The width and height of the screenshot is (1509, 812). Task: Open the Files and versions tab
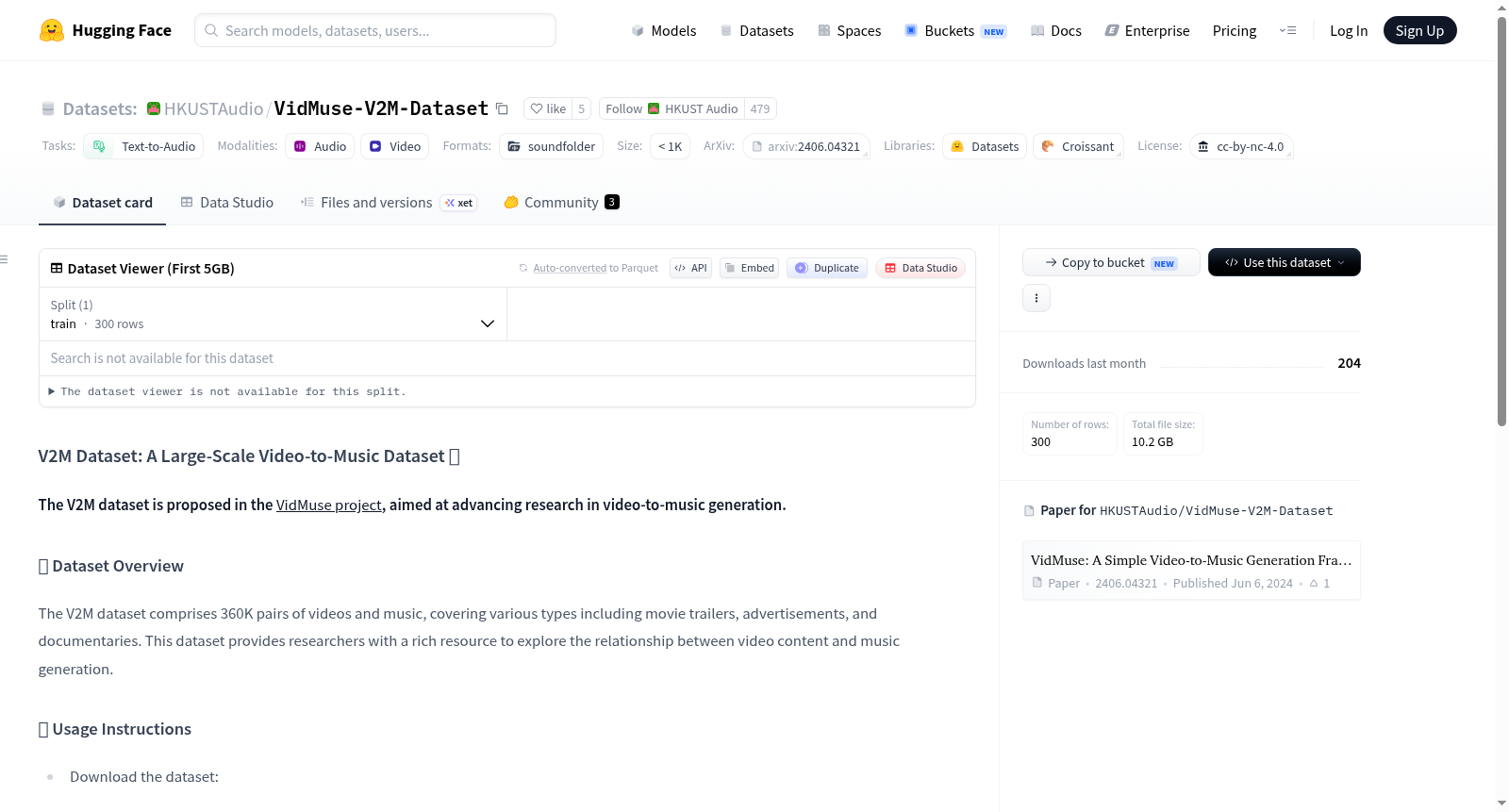389,202
